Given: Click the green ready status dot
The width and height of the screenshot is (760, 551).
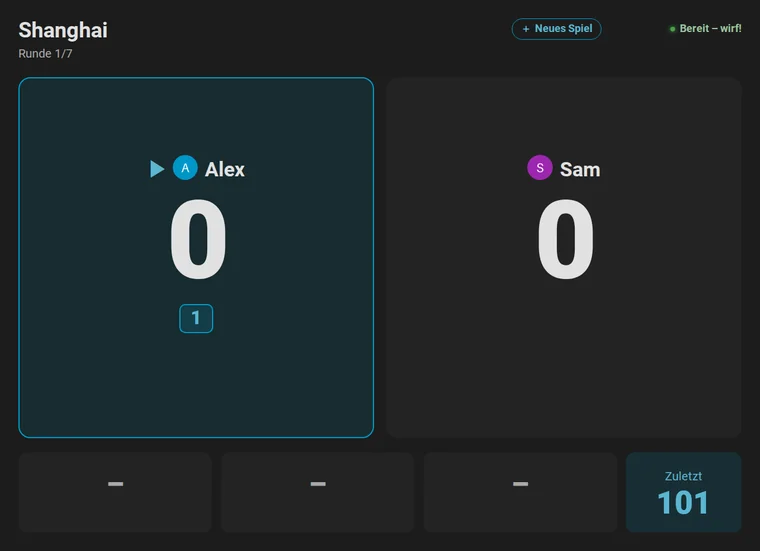Looking at the screenshot, I should [x=672, y=29].
